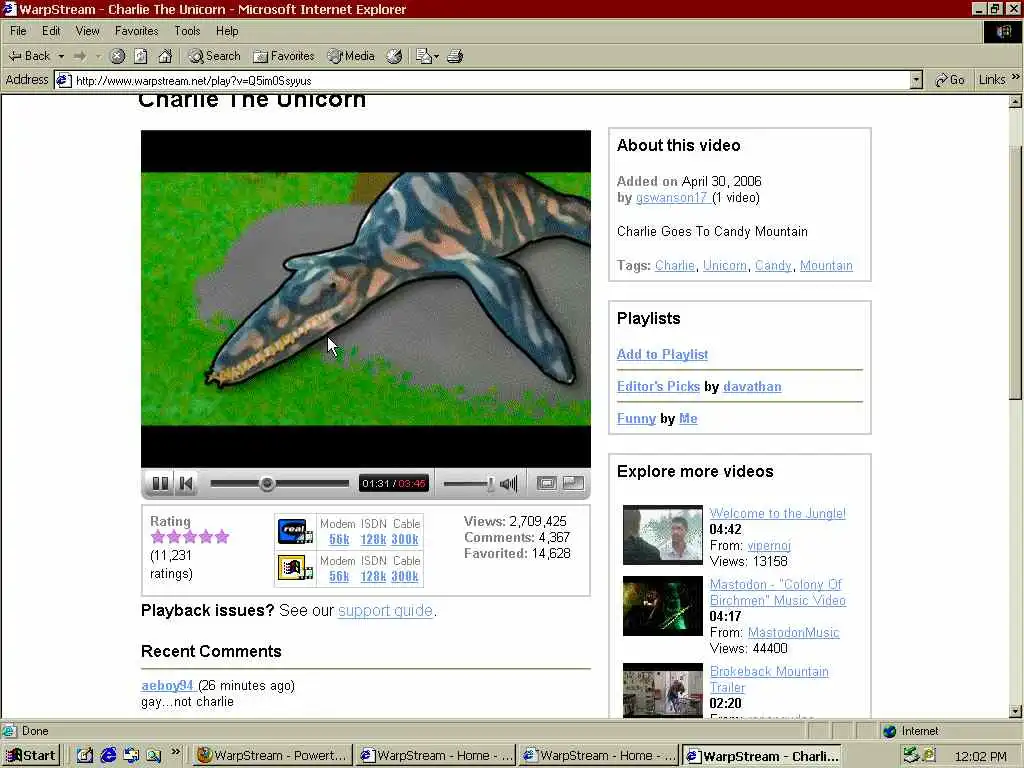The height and width of the screenshot is (768, 1024).
Task: Restart video with skip-to-beginning button
Action: coord(186,483)
